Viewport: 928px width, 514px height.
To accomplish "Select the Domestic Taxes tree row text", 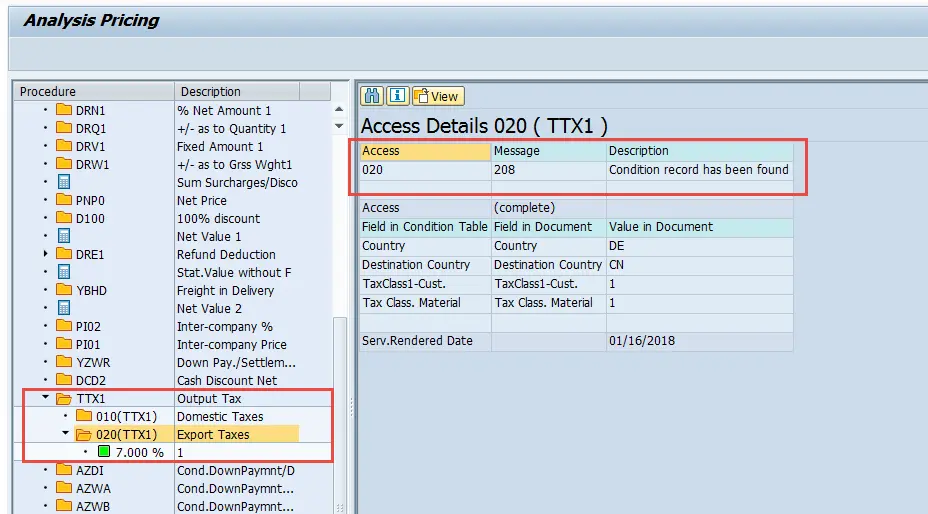I will [x=220, y=416].
